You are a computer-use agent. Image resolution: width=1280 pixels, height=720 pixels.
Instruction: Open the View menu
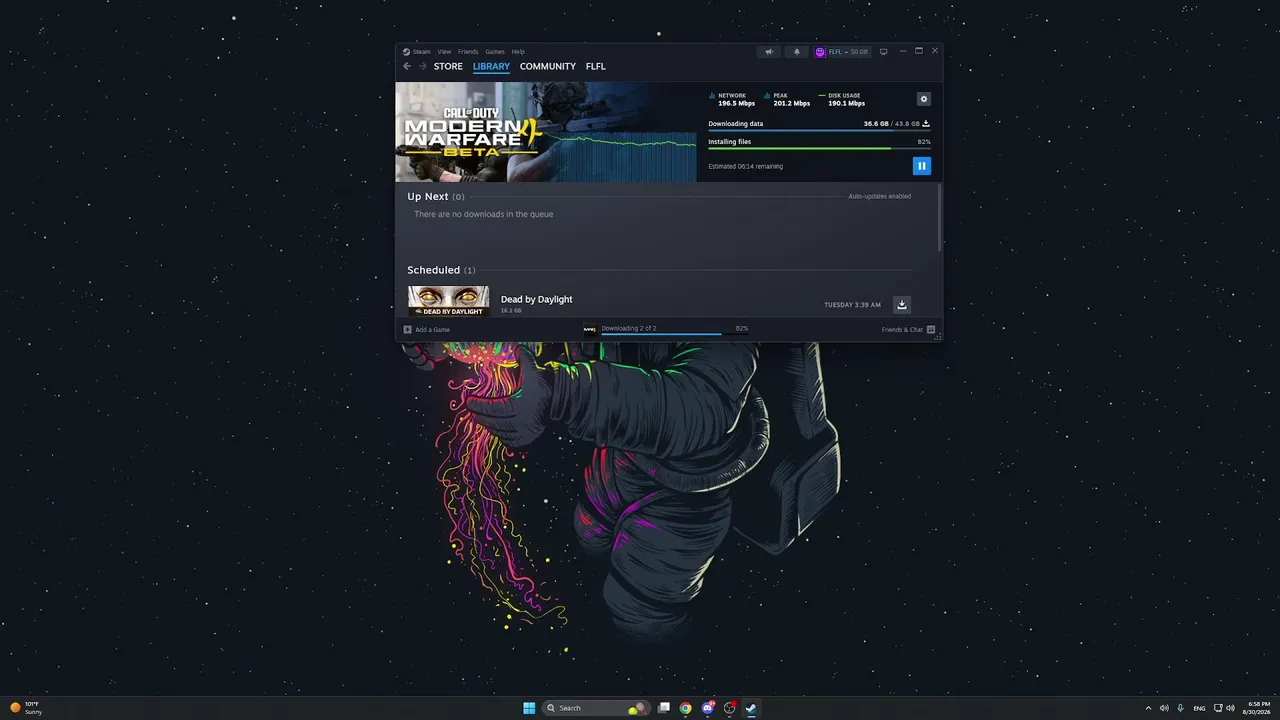(x=444, y=52)
